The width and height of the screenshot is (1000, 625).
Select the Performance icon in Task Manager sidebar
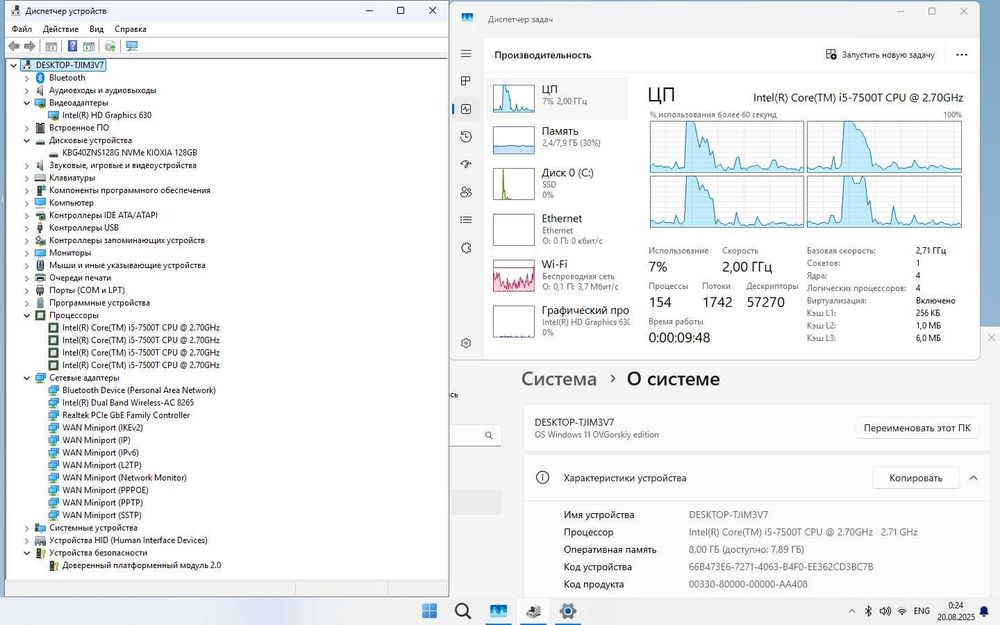[x=466, y=109]
